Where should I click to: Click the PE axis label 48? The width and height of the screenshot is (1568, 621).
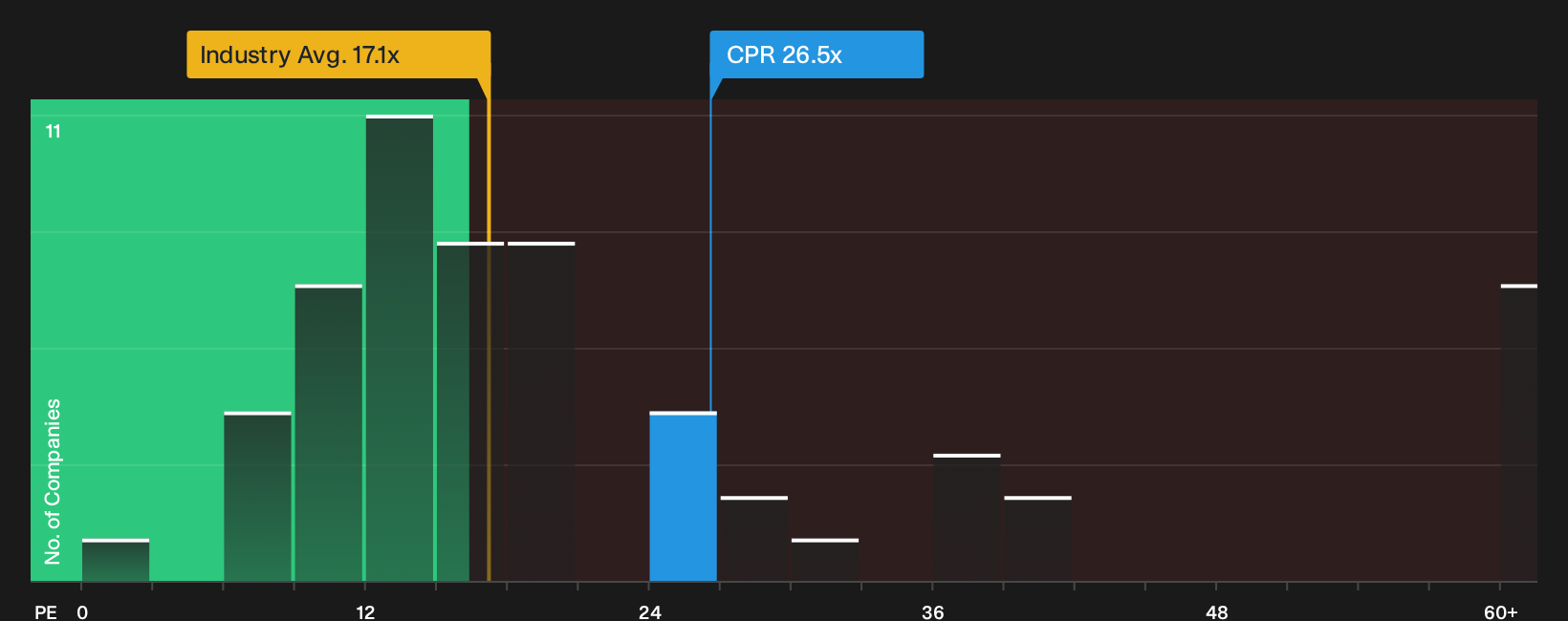pyautogui.click(x=1216, y=611)
